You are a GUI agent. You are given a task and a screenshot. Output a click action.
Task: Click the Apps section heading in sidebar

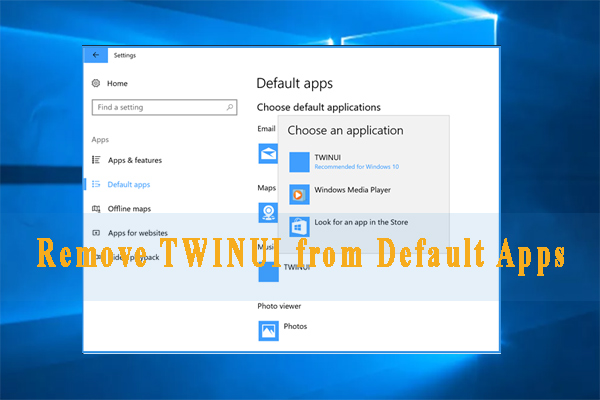(x=100, y=140)
